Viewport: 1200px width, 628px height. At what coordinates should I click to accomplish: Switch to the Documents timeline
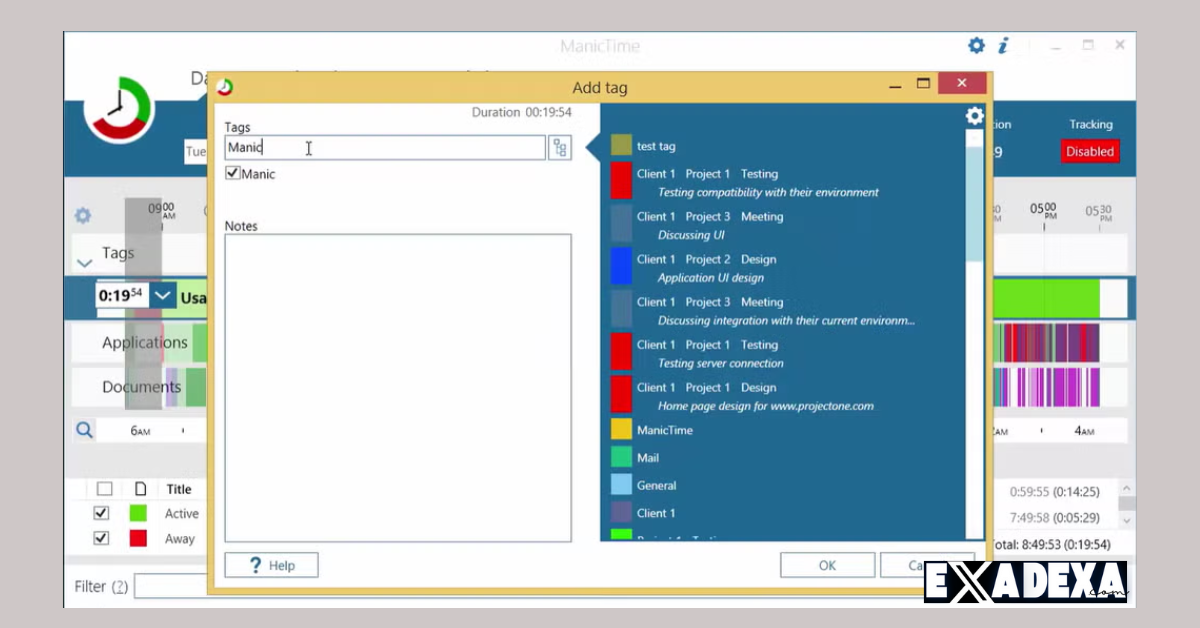point(141,387)
